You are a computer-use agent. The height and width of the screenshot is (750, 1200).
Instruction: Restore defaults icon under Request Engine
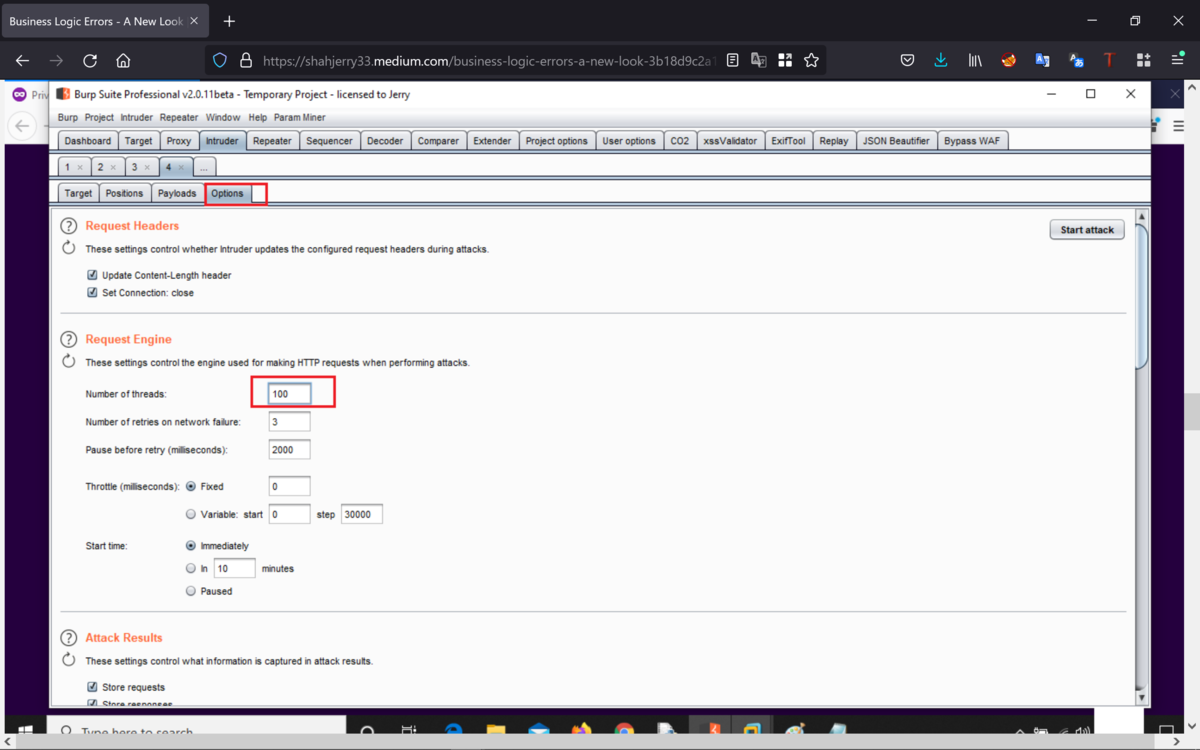click(x=69, y=361)
